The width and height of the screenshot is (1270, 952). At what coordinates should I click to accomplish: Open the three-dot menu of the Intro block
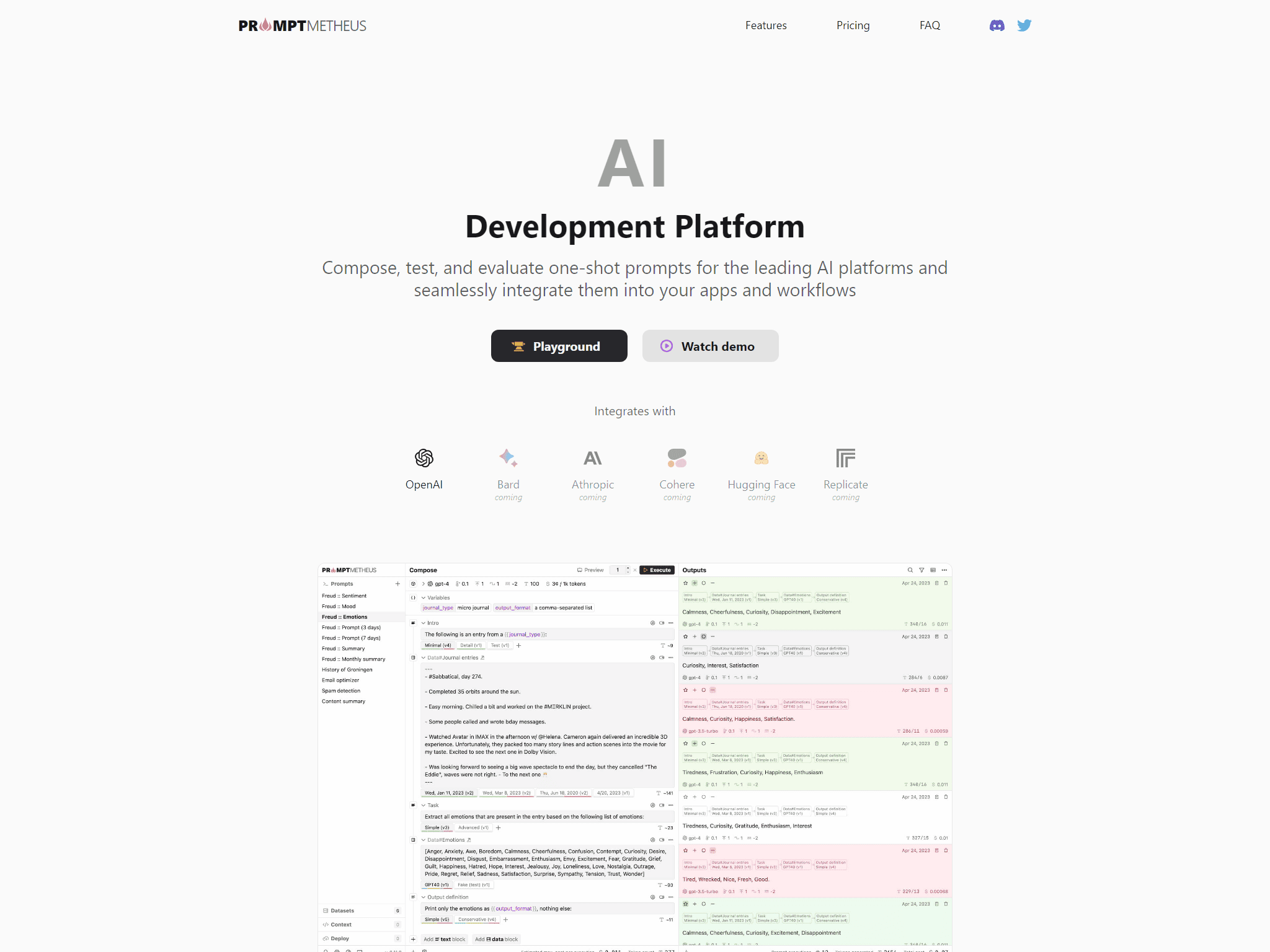coord(670,623)
